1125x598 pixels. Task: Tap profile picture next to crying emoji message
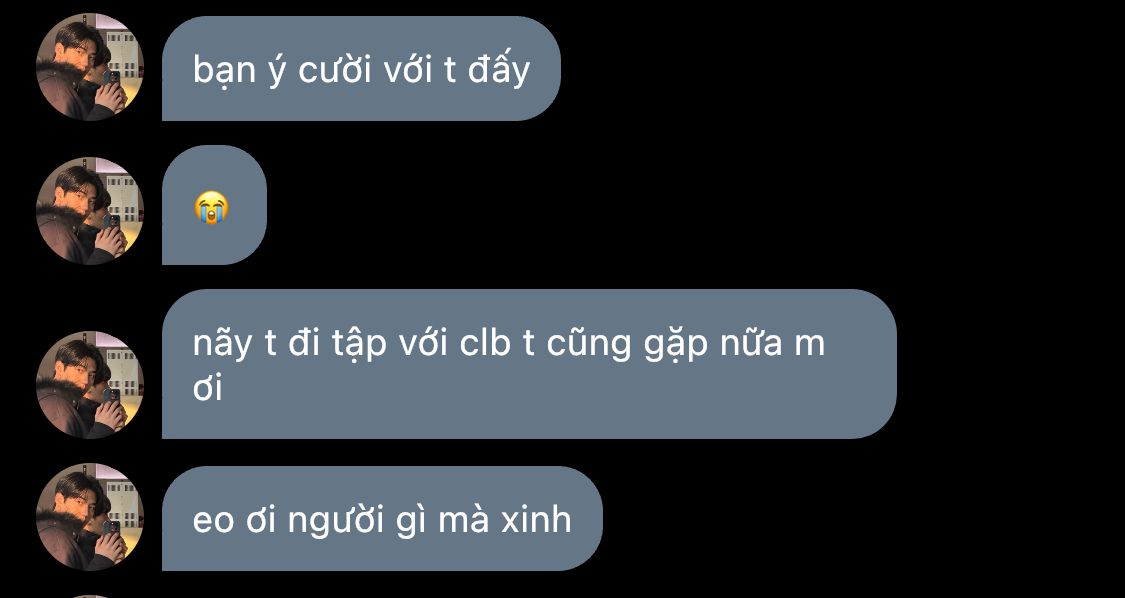(x=90, y=210)
